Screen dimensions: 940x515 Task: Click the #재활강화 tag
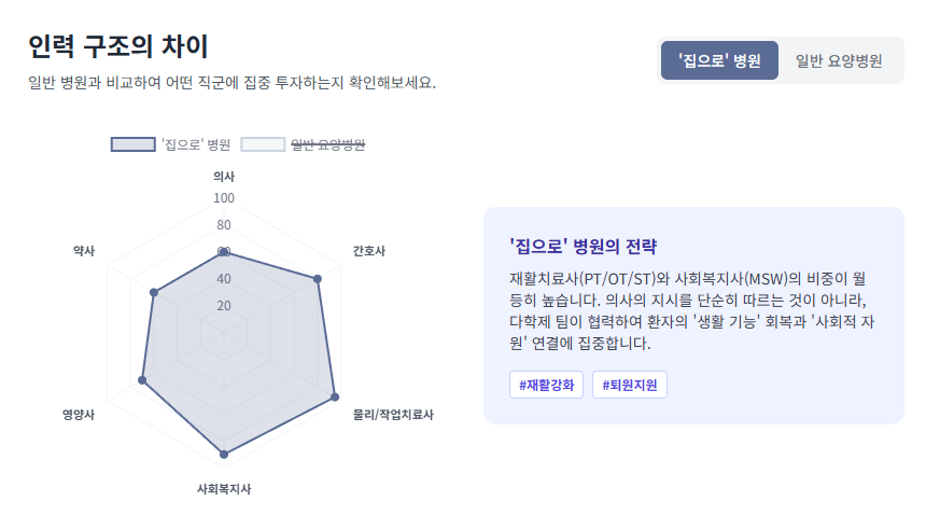(x=546, y=385)
